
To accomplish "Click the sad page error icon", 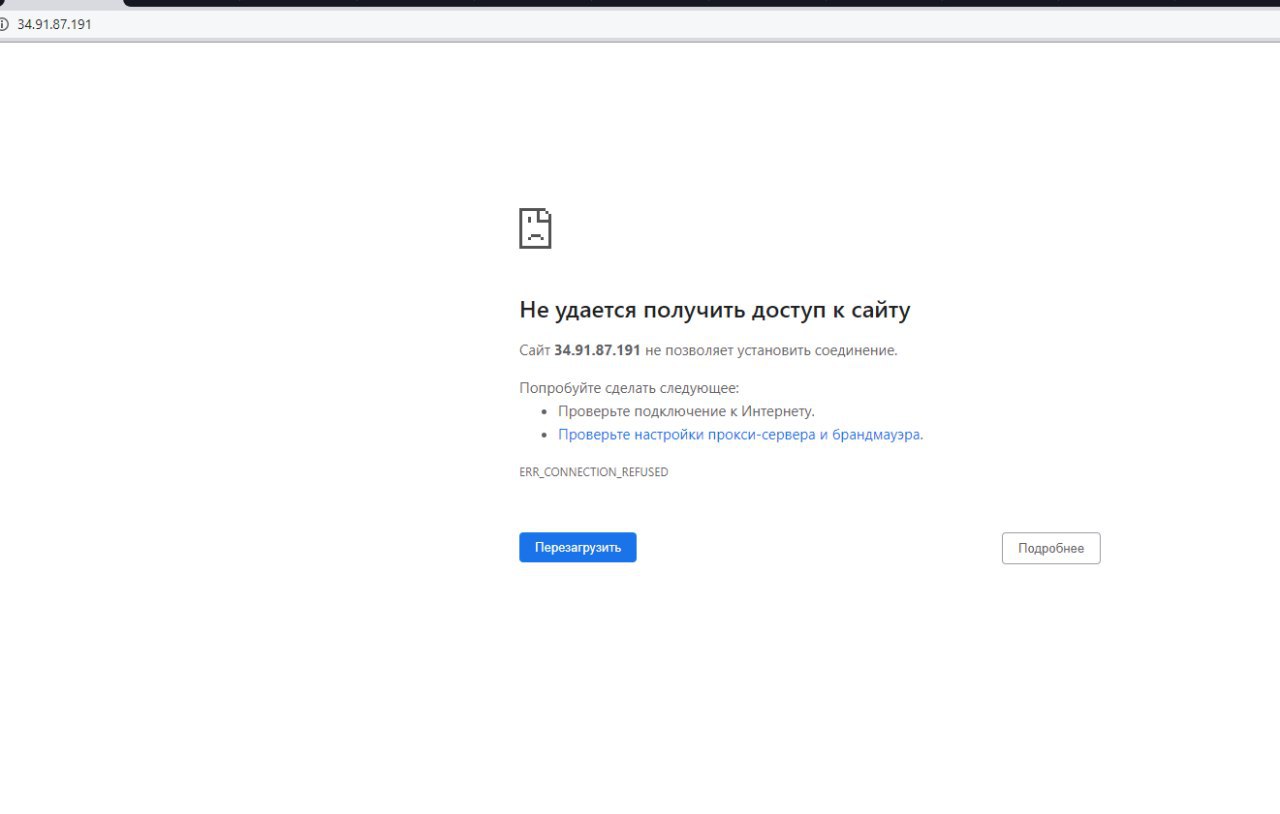I will pyautogui.click(x=535, y=228).
